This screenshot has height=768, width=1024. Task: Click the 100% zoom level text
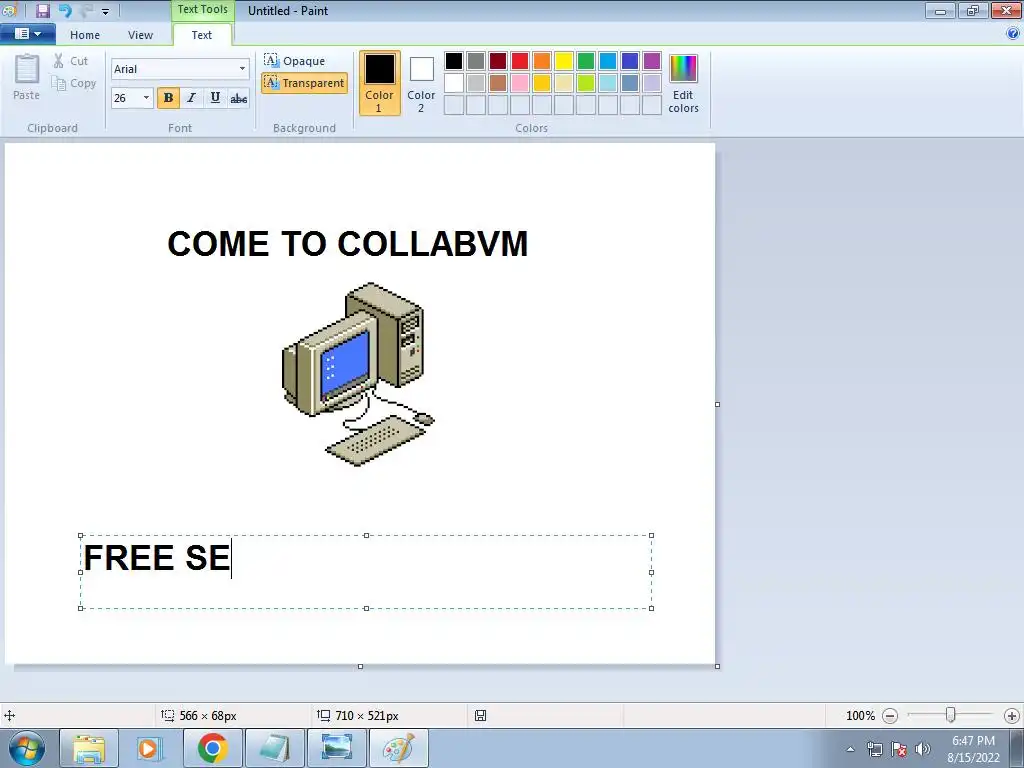pyautogui.click(x=860, y=716)
